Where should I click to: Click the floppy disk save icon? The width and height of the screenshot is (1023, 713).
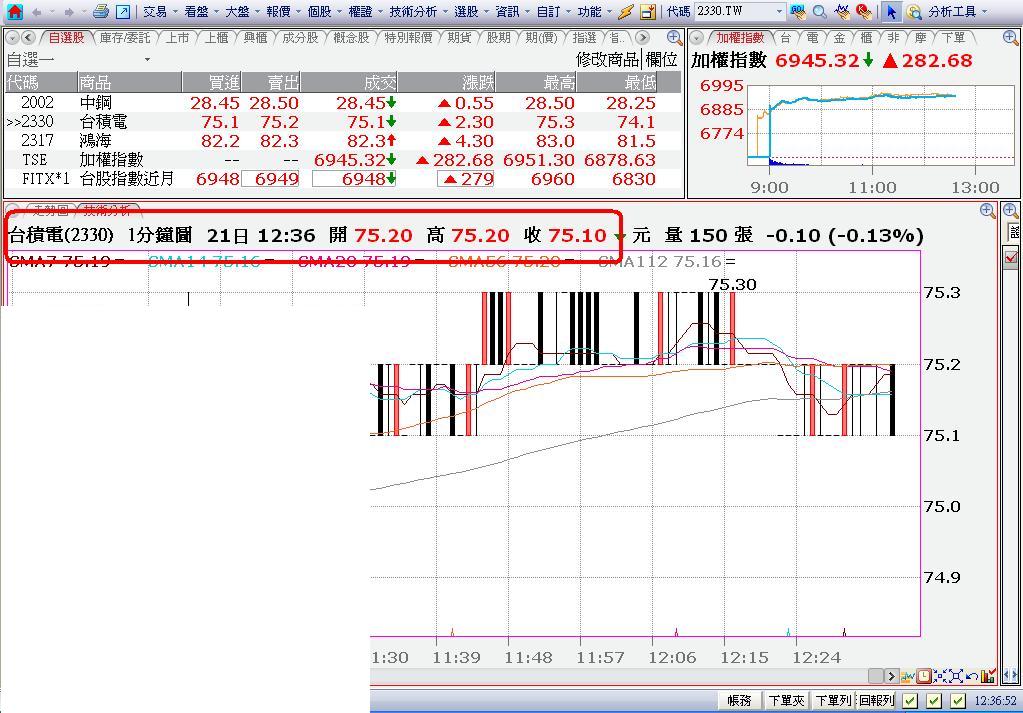(x=648, y=11)
